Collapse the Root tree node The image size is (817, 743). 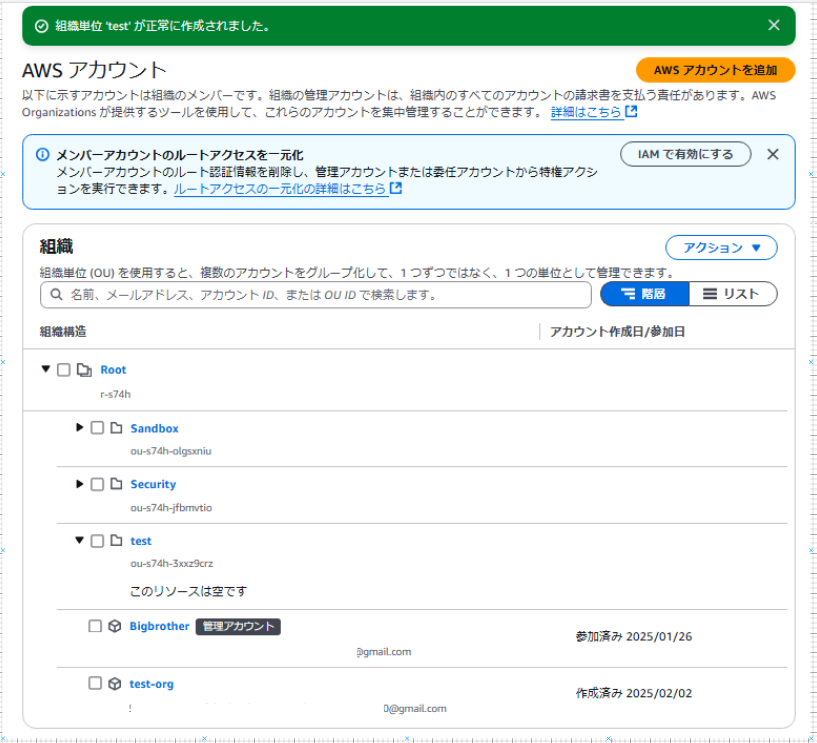click(45, 369)
